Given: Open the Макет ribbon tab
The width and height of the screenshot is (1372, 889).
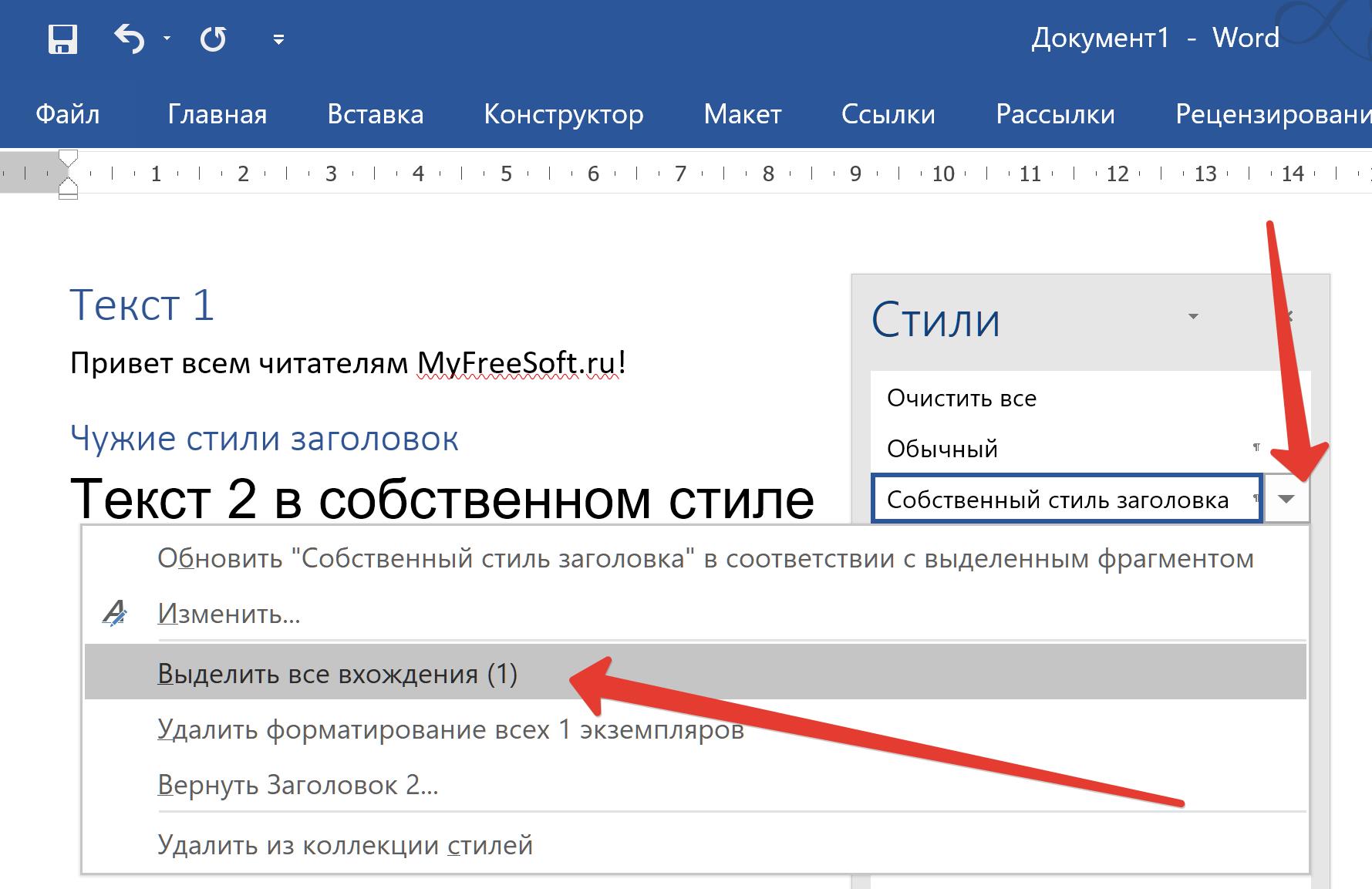Looking at the screenshot, I should [743, 114].
